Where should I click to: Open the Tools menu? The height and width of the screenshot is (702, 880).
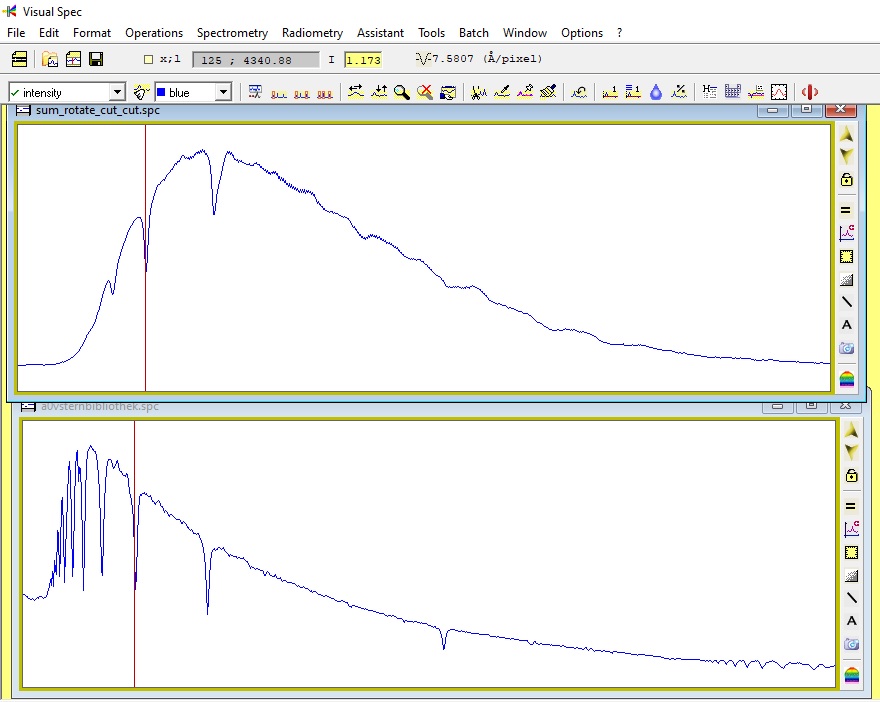[431, 33]
